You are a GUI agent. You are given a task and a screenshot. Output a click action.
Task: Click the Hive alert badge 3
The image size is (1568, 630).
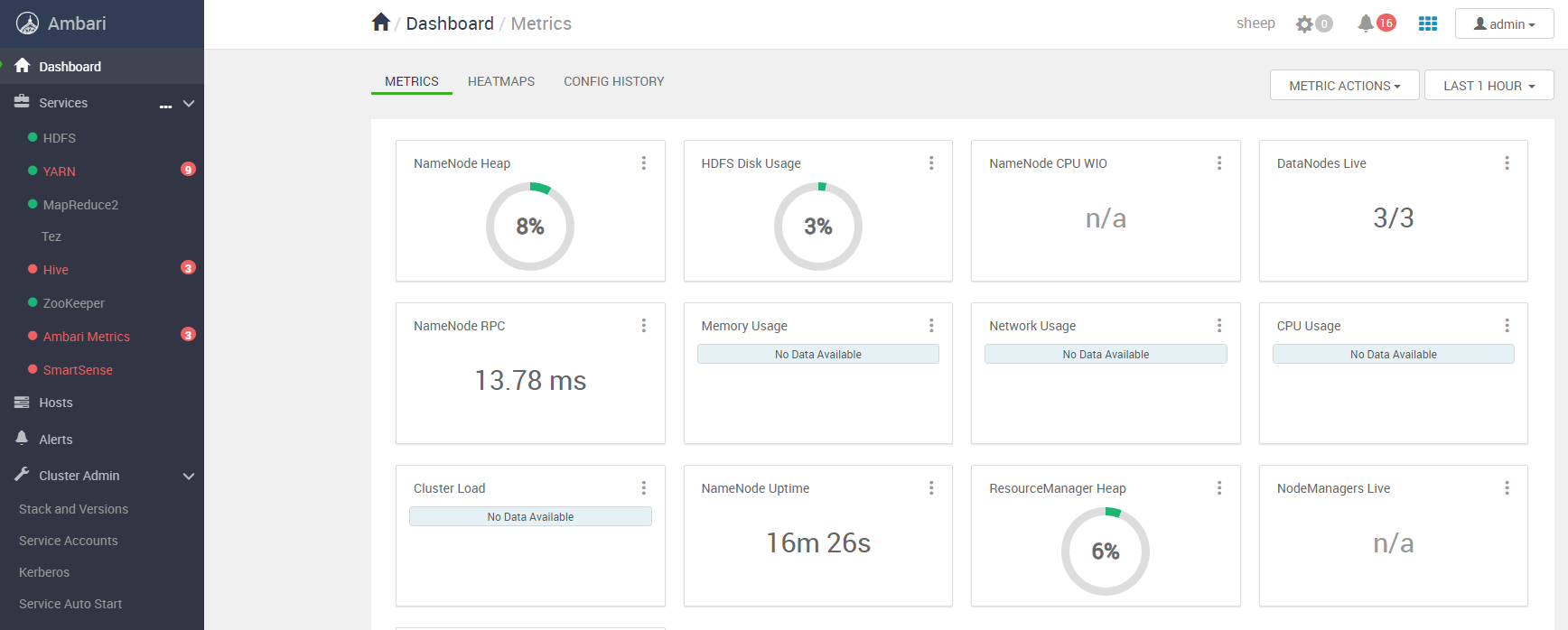(188, 268)
